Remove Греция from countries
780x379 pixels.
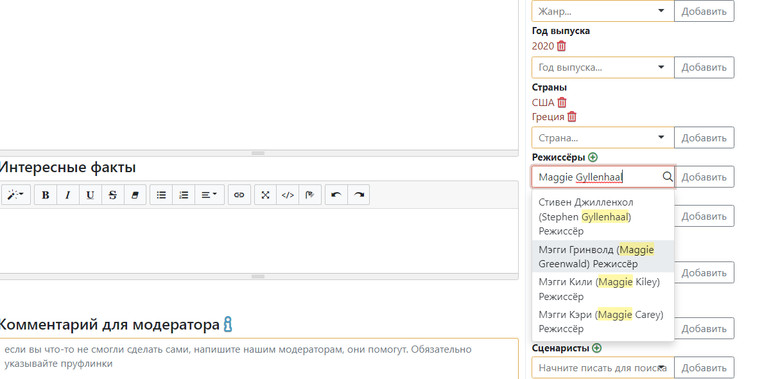tap(572, 117)
